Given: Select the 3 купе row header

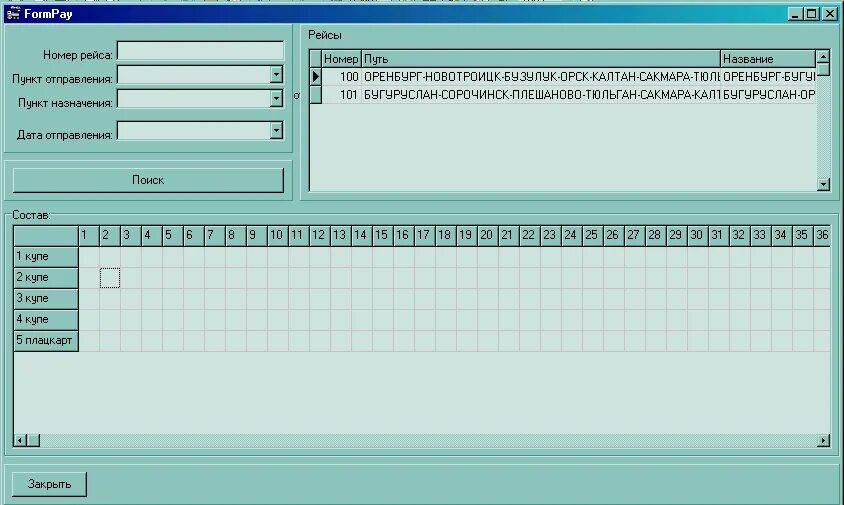Looking at the screenshot, I should 46,299.
